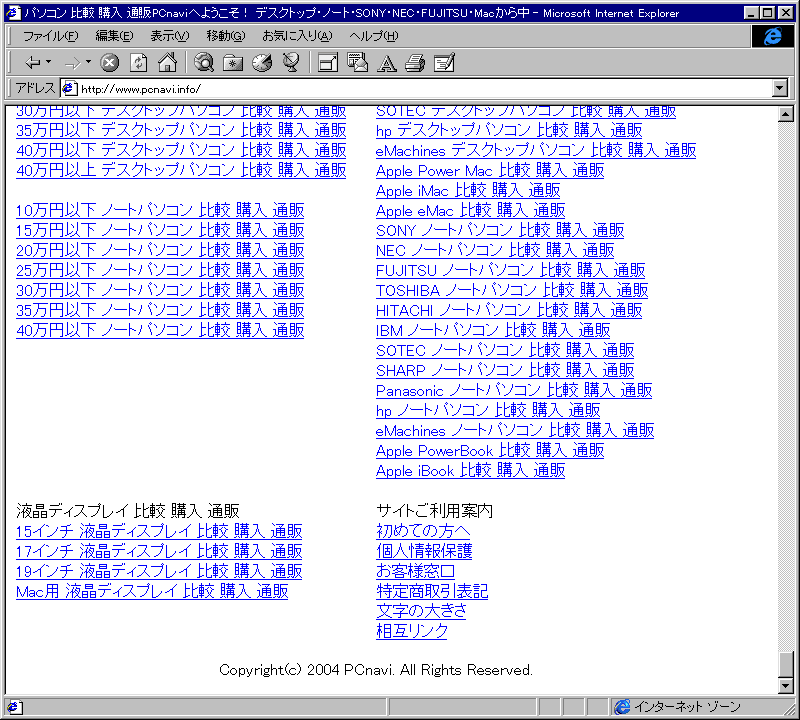This screenshot has height=720, width=800.
Task: Open the Forward button history dropdown arrow
Action: pyautogui.click(x=88, y=62)
